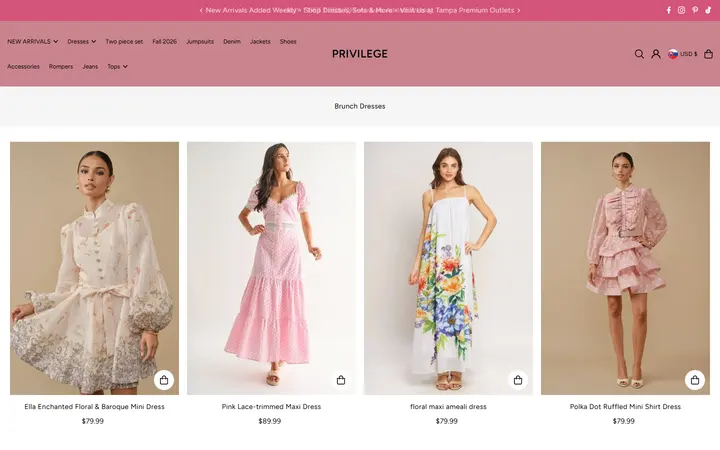The image size is (720, 450).
Task: Click the $79.99 price under Ella Enchanted dress
Action: pyautogui.click(x=93, y=421)
